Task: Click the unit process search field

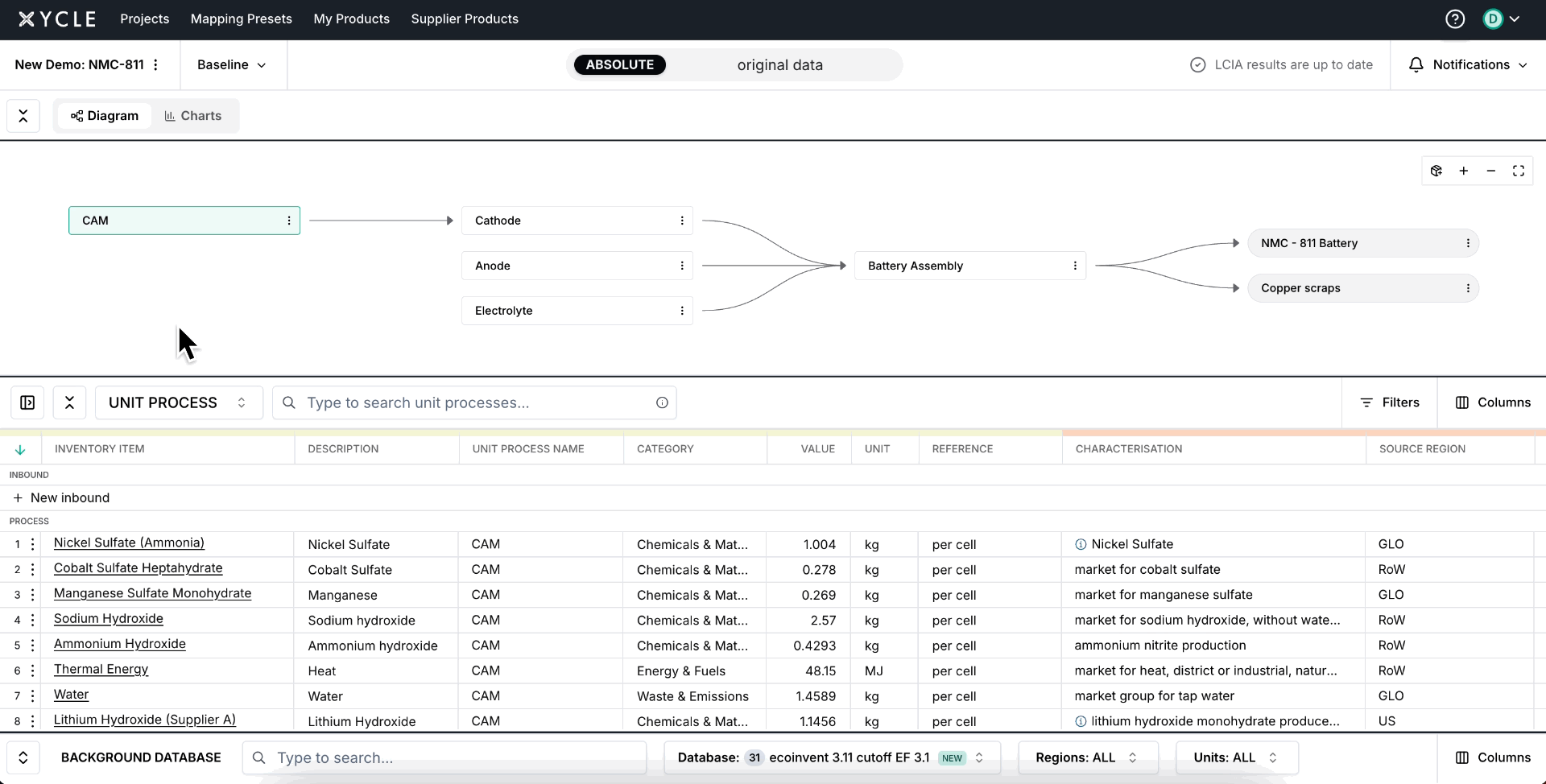Action: pyautogui.click(x=475, y=402)
